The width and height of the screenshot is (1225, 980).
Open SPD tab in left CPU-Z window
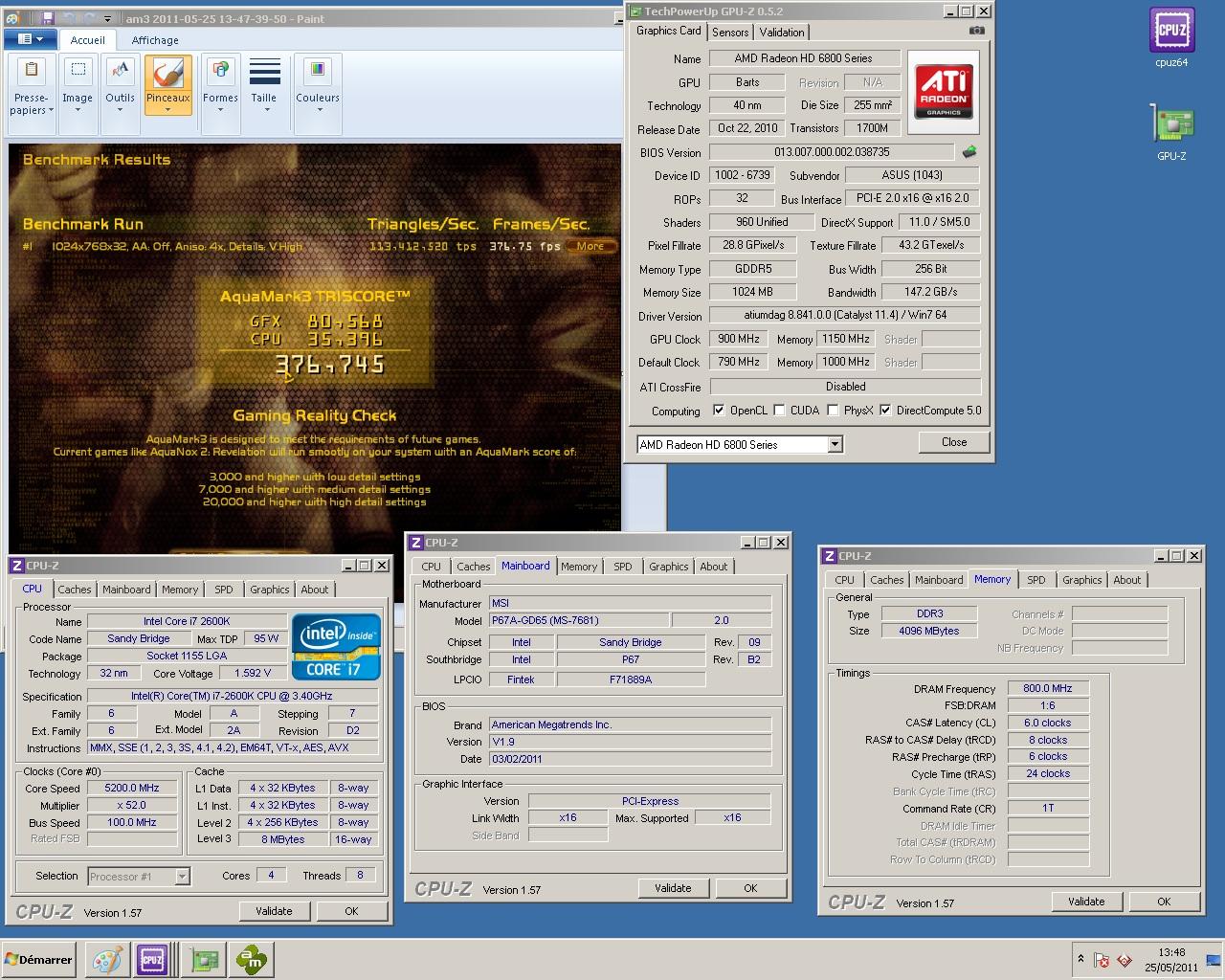tap(223, 590)
